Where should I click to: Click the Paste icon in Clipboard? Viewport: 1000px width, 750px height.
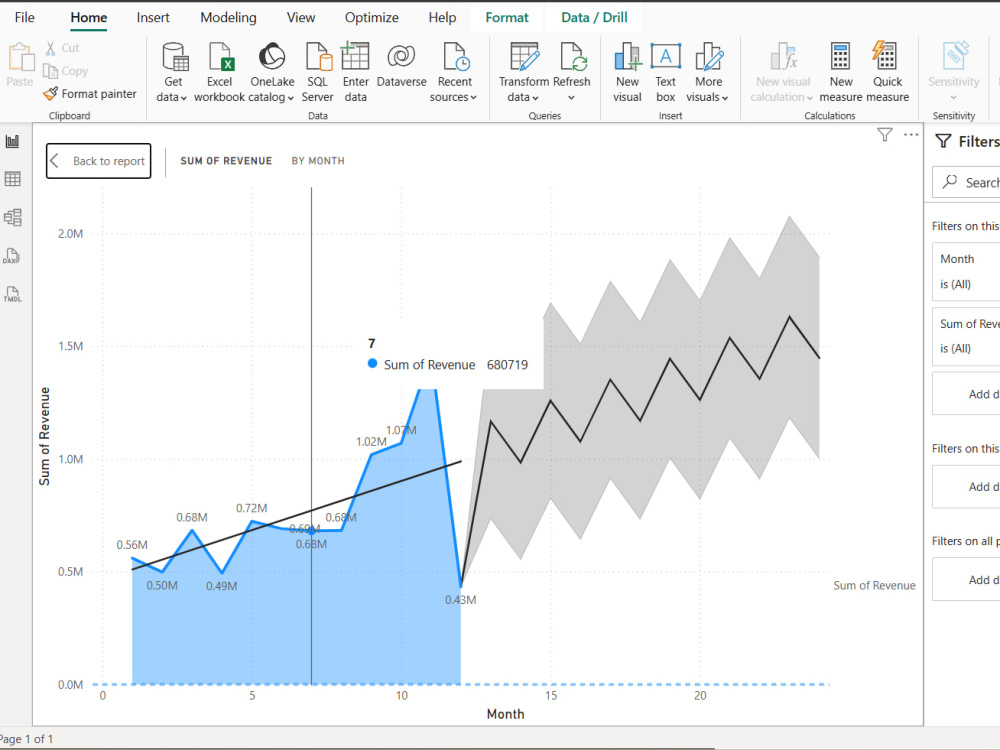click(x=20, y=57)
